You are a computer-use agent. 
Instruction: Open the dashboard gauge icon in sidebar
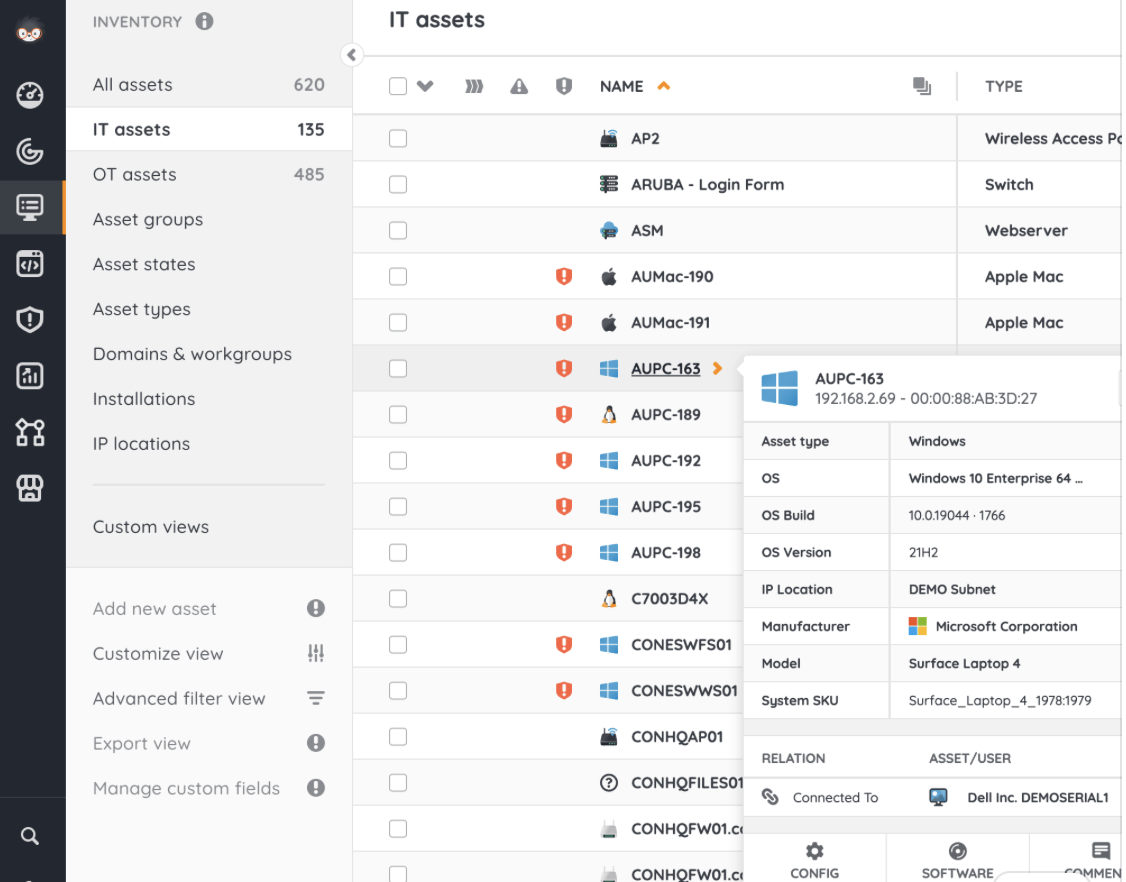pyautogui.click(x=30, y=95)
